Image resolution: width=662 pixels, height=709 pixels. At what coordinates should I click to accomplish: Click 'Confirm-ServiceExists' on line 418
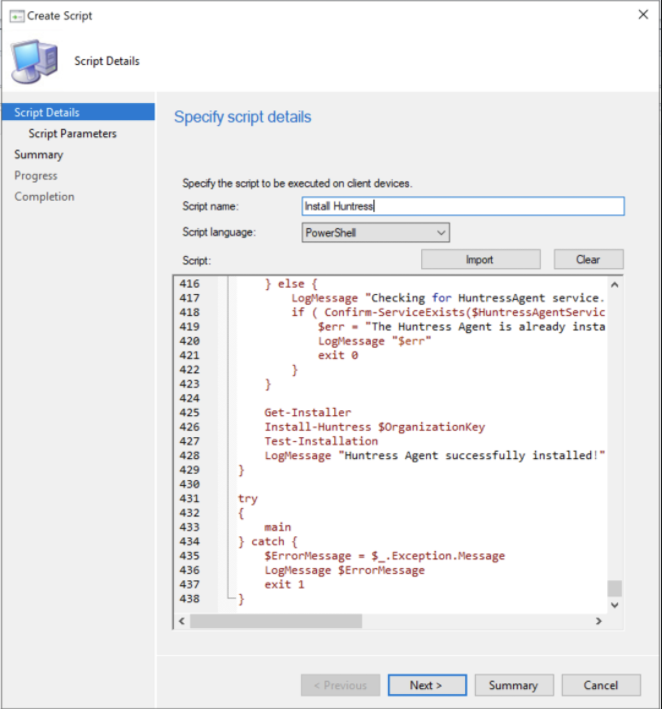(x=394, y=312)
